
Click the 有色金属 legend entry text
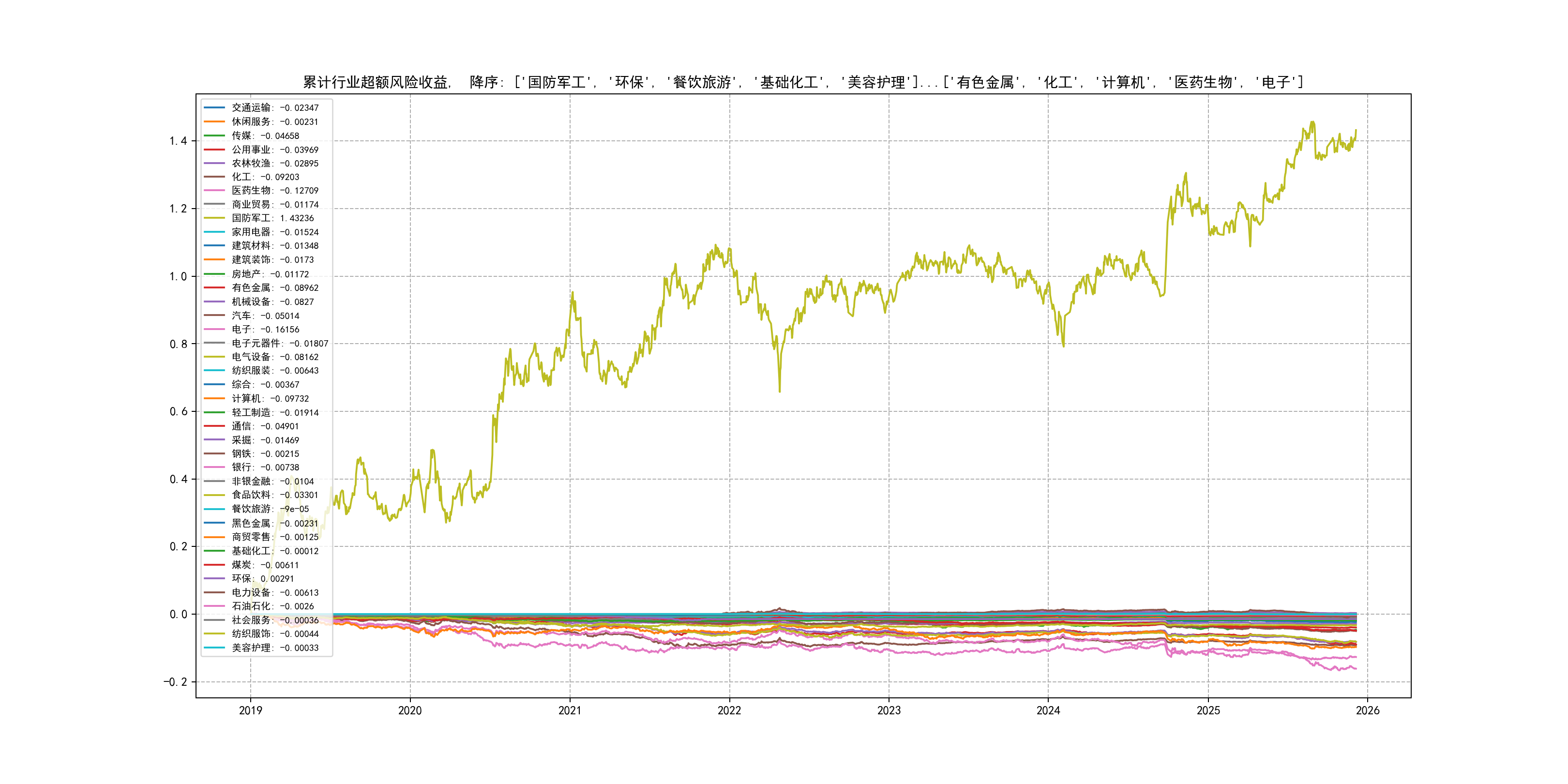[275, 288]
